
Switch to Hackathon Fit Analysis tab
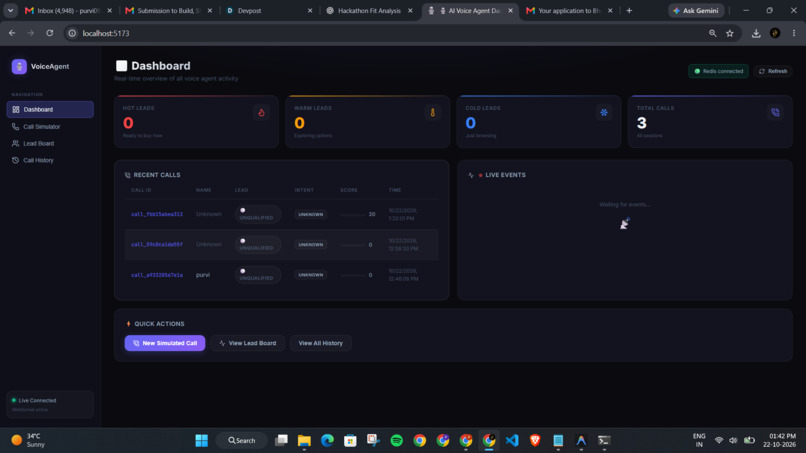368,10
